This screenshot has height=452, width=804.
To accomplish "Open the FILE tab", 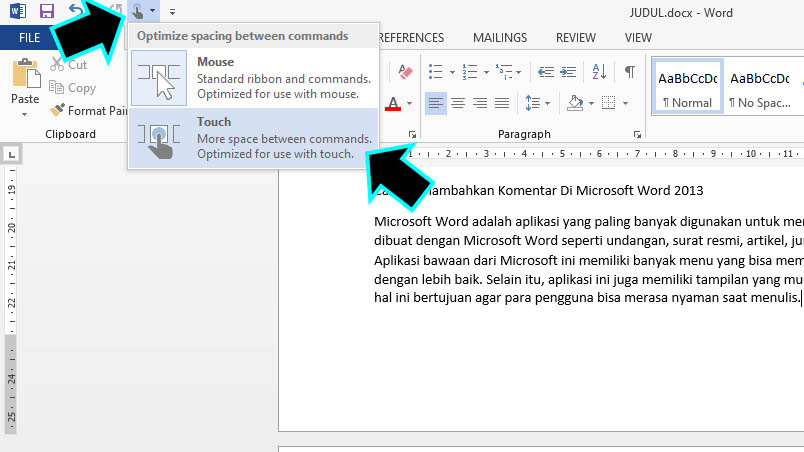I will (29, 38).
